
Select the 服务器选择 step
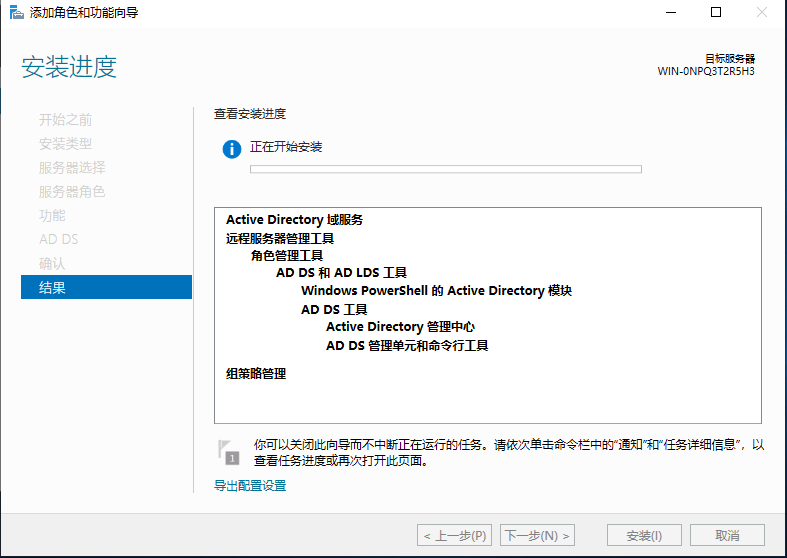click(x=72, y=168)
